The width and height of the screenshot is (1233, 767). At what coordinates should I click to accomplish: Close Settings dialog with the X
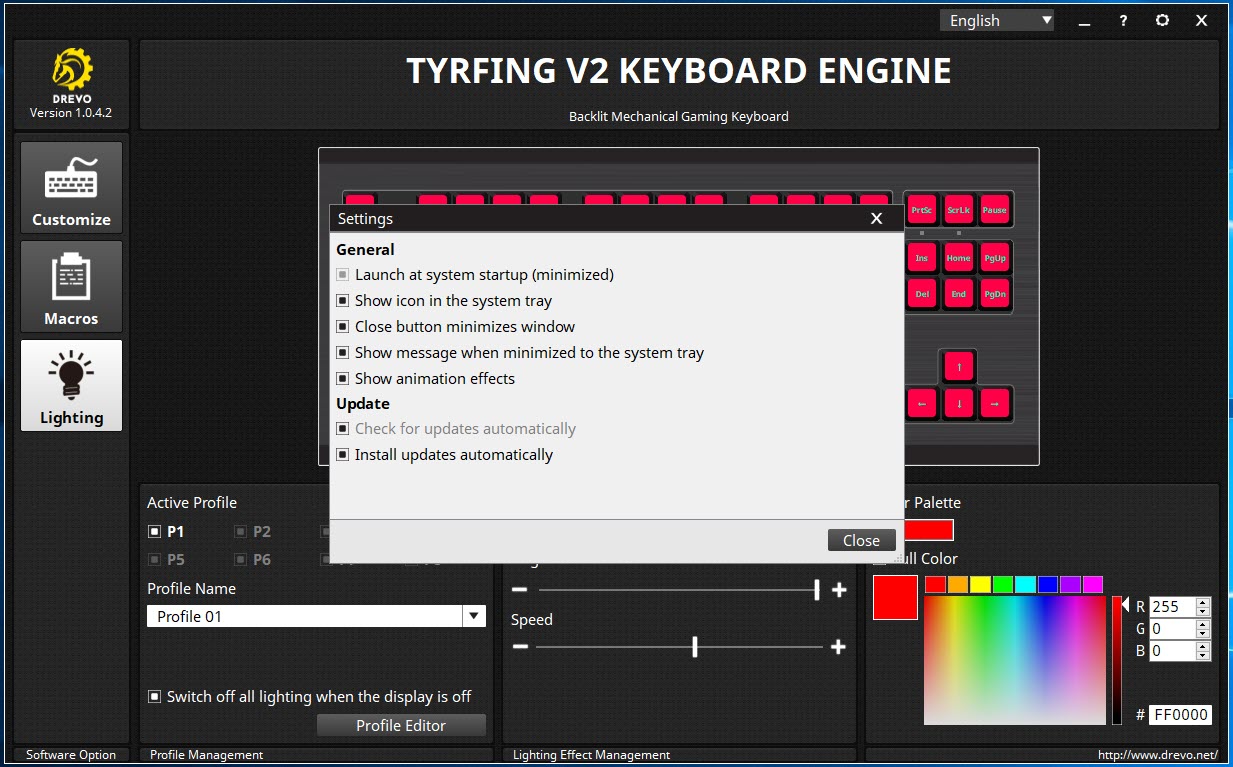point(877,218)
